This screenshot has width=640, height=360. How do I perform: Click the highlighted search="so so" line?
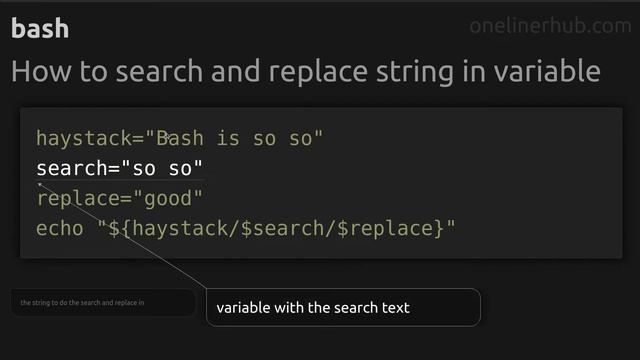[x=119, y=169]
